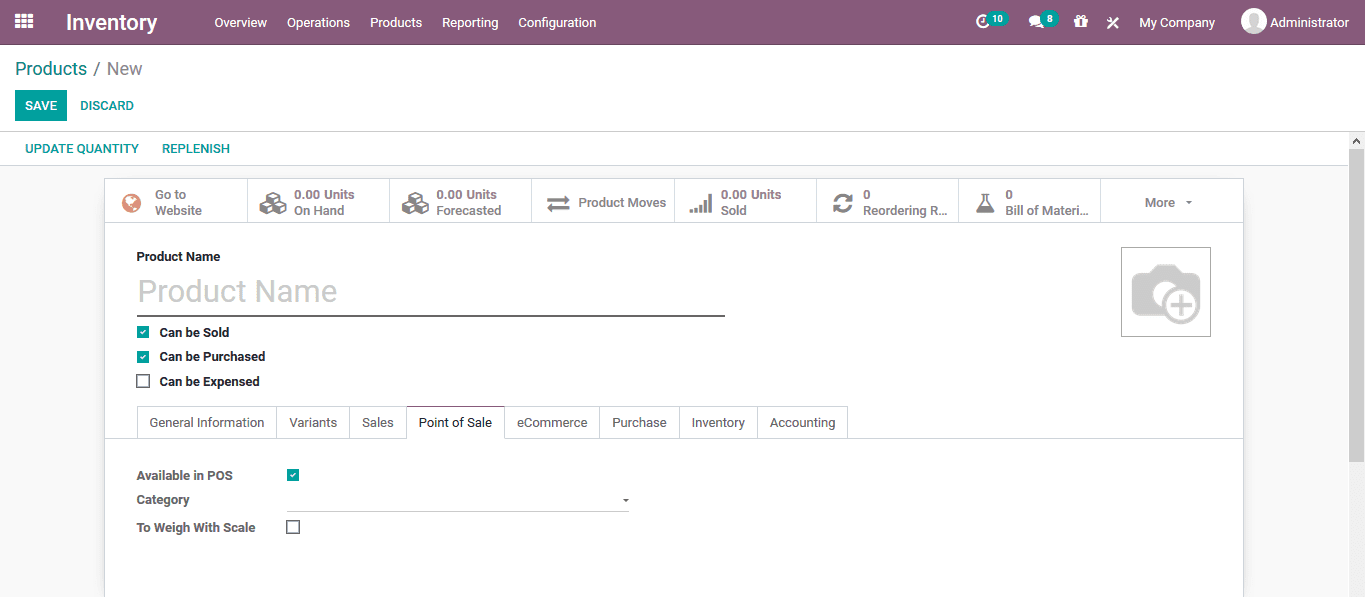Click the UPDATE QUANTITY button
Viewport: 1365px width, 597px height.
tap(82, 148)
